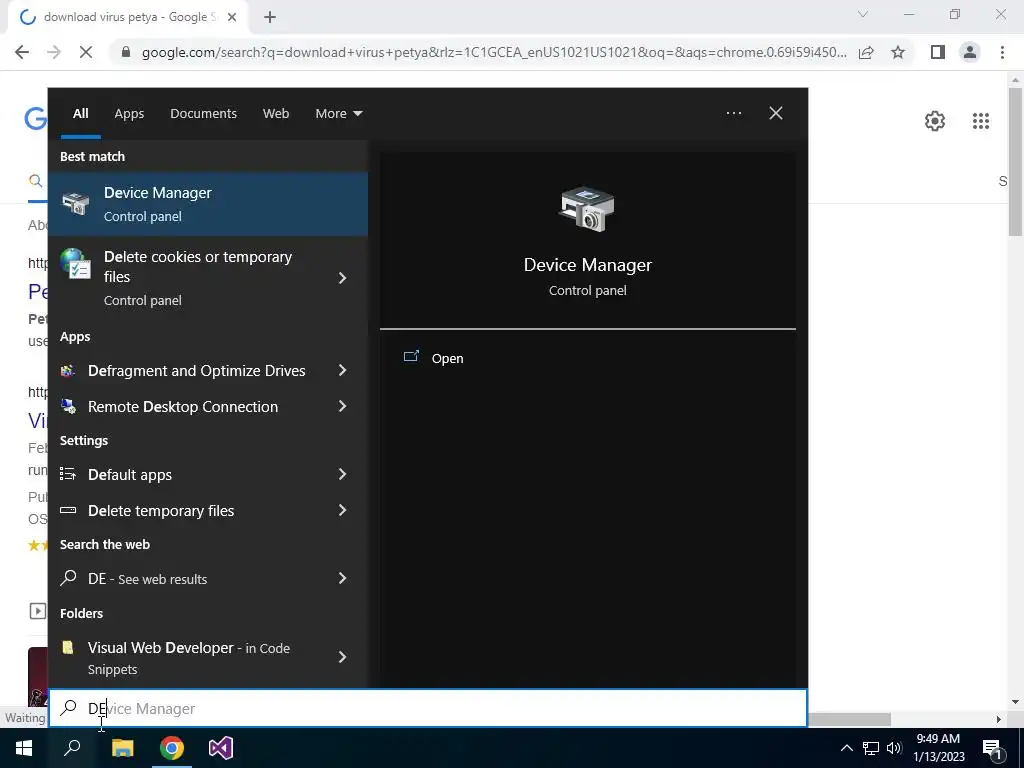Select the Documents search filter tab
The height and width of the screenshot is (768, 1024).
[203, 113]
